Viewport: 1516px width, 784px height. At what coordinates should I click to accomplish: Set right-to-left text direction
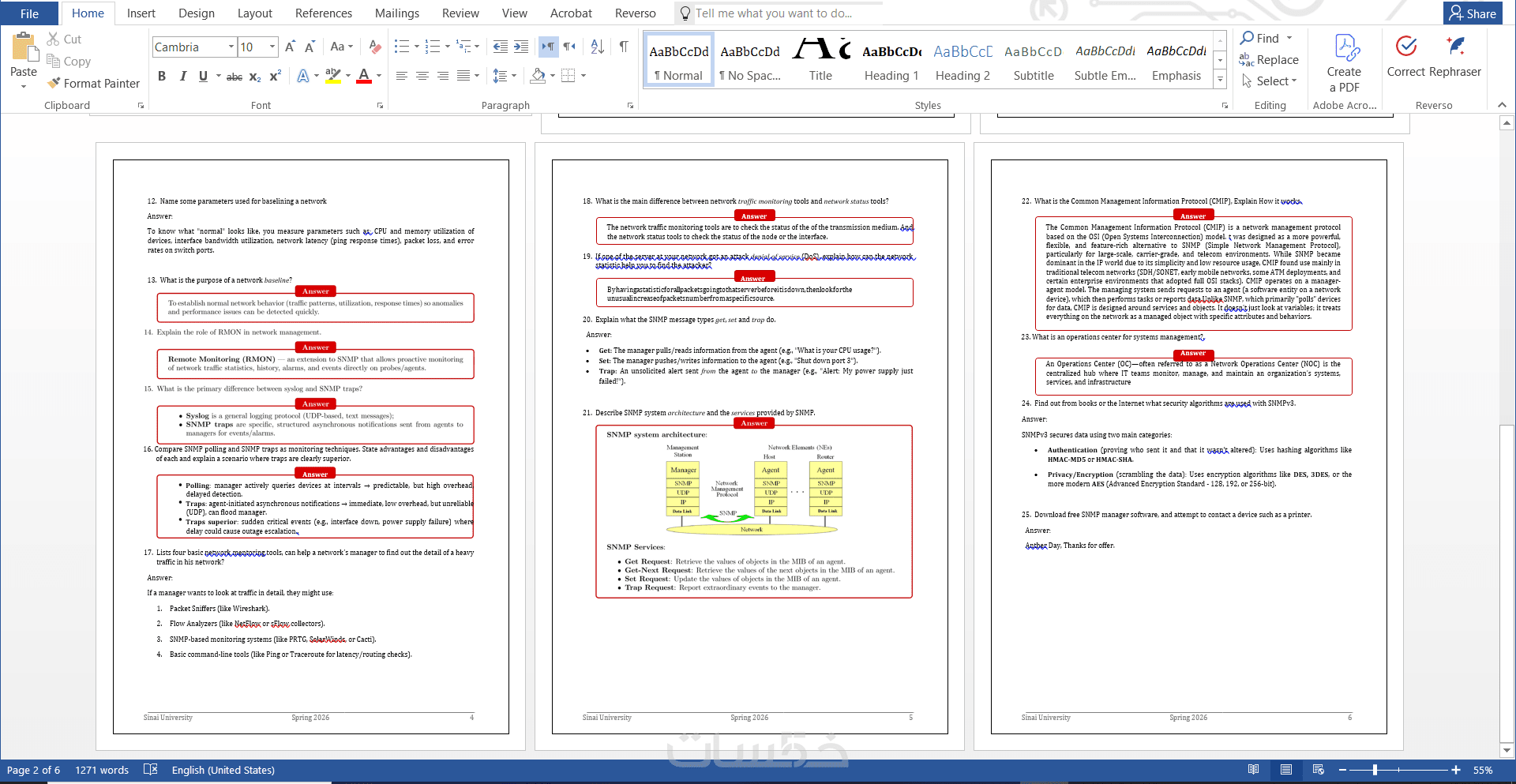[x=568, y=47]
